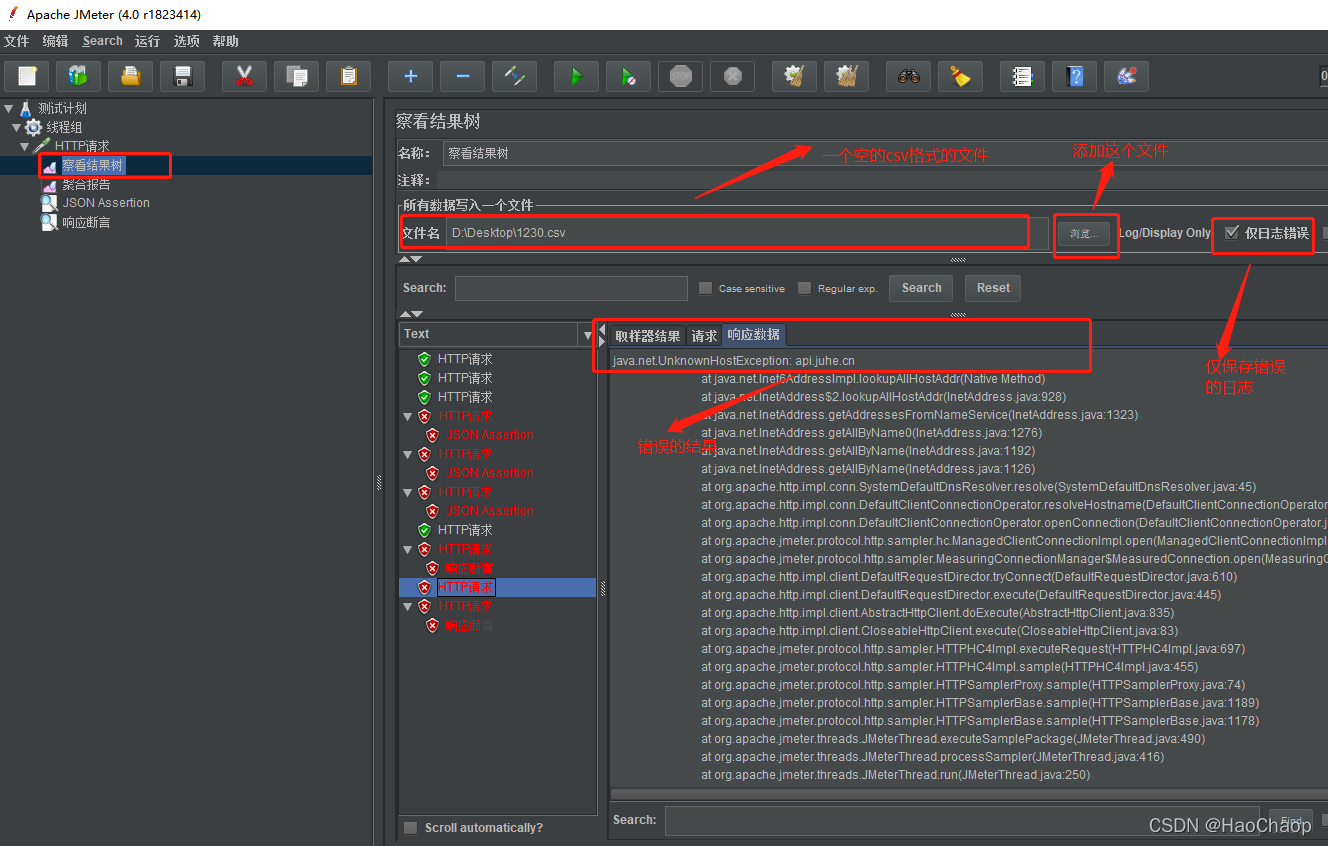This screenshot has height=846, width=1328.
Task: Click the Paste clipboard toolbar icon
Action: pos(348,76)
